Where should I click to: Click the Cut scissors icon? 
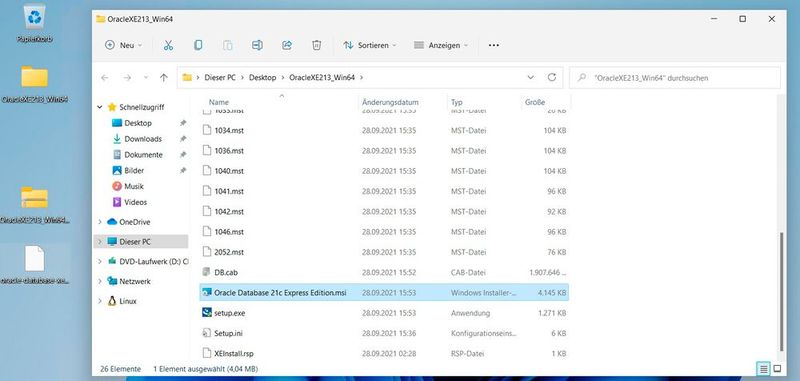[168, 45]
